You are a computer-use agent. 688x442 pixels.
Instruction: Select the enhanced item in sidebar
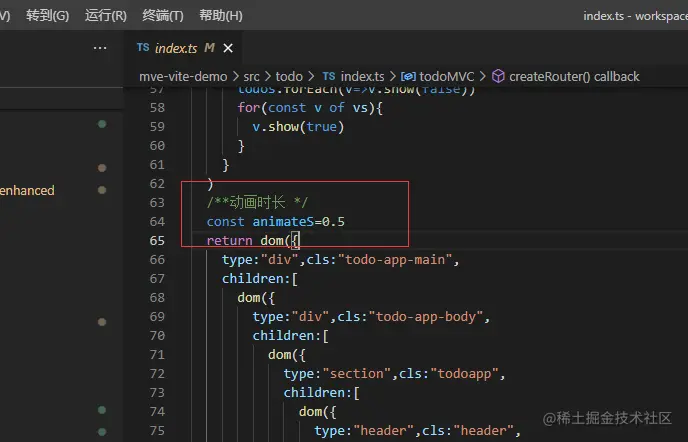[x=27, y=190]
